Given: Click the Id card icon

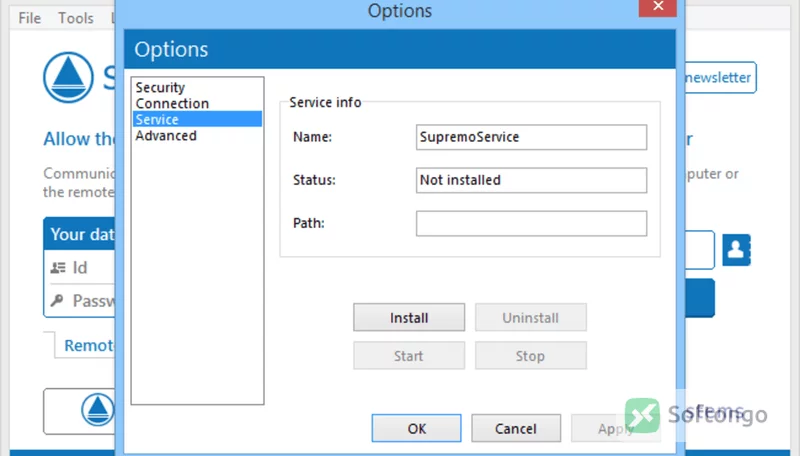Looking at the screenshot, I should tap(58, 267).
